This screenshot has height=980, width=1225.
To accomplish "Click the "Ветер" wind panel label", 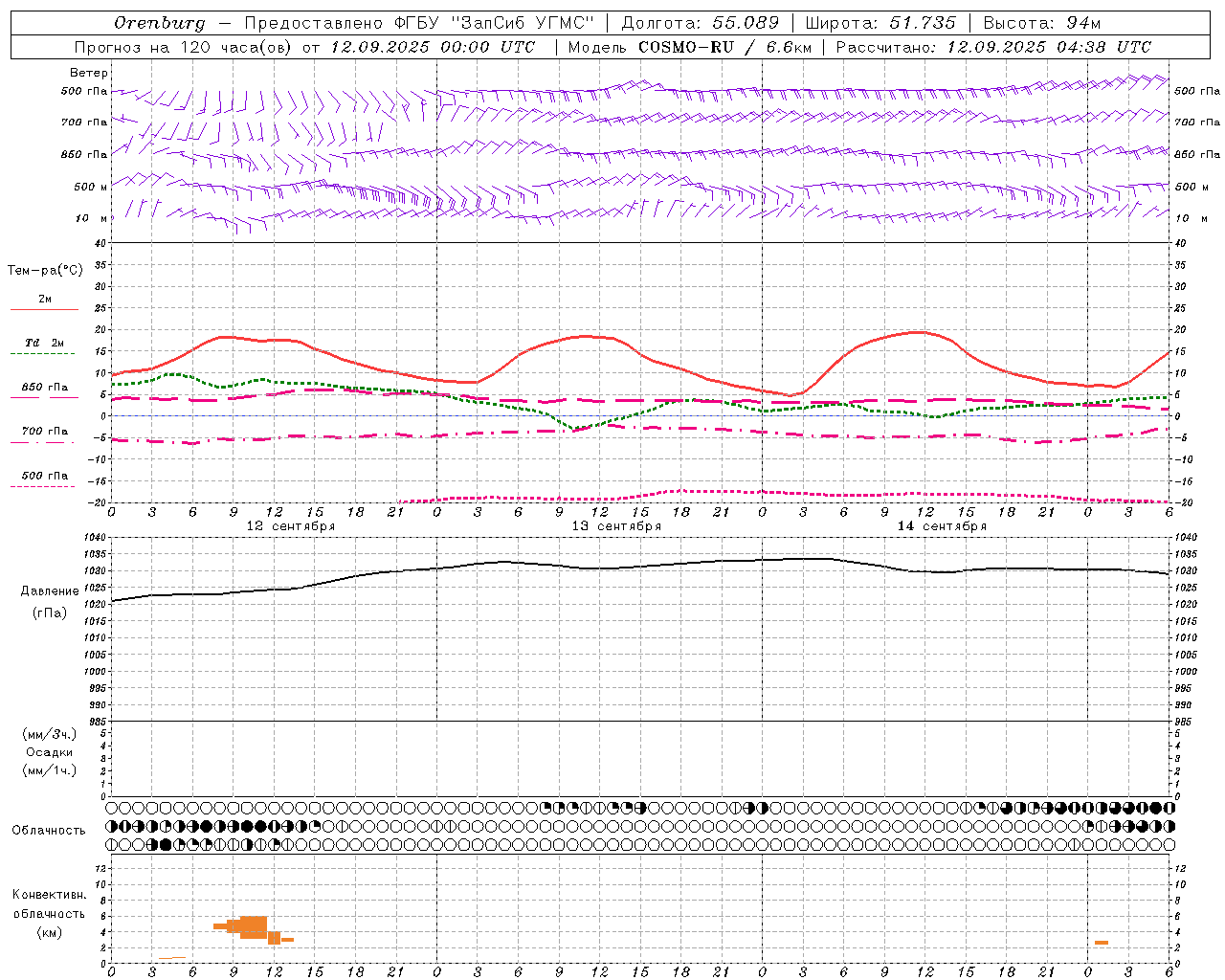I will pyautogui.click(x=89, y=73).
